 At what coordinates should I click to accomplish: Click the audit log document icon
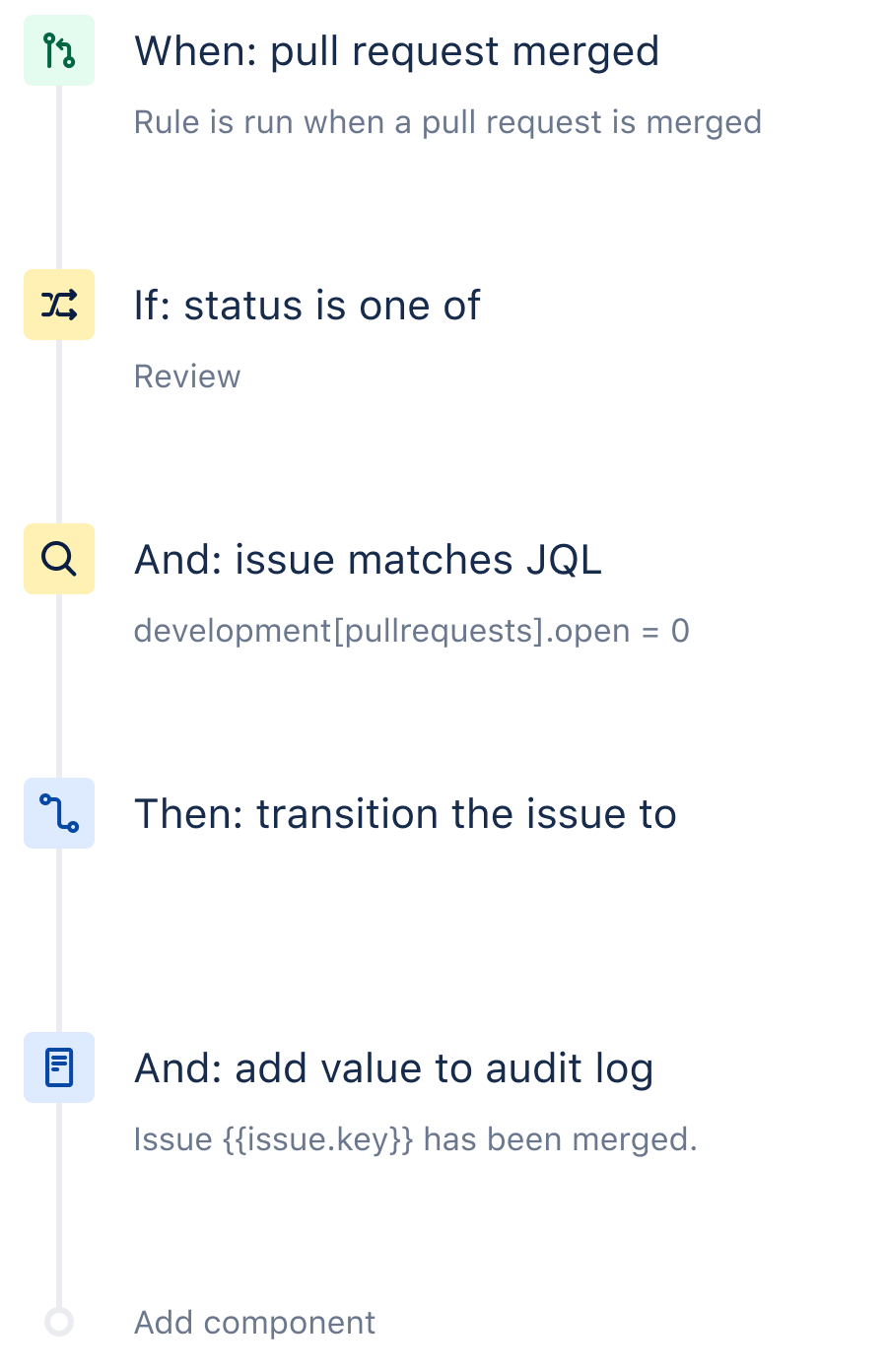(59, 1066)
